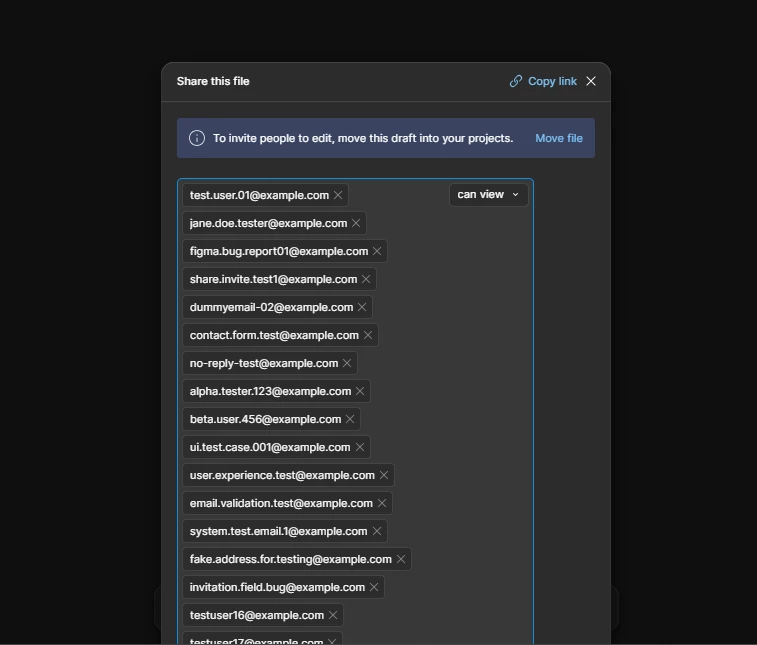The height and width of the screenshot is (645, 757).
Task: Select the invitation.field.bug@example.com email text
Action: pos(277,587)
